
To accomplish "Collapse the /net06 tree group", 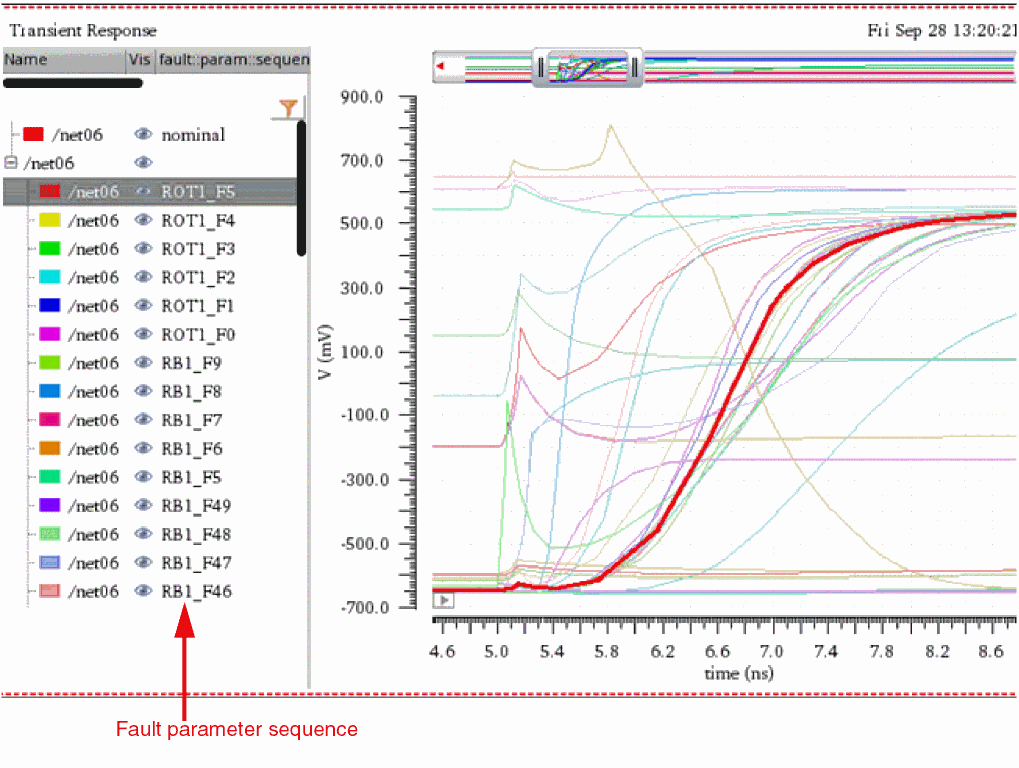I will 11,162.
